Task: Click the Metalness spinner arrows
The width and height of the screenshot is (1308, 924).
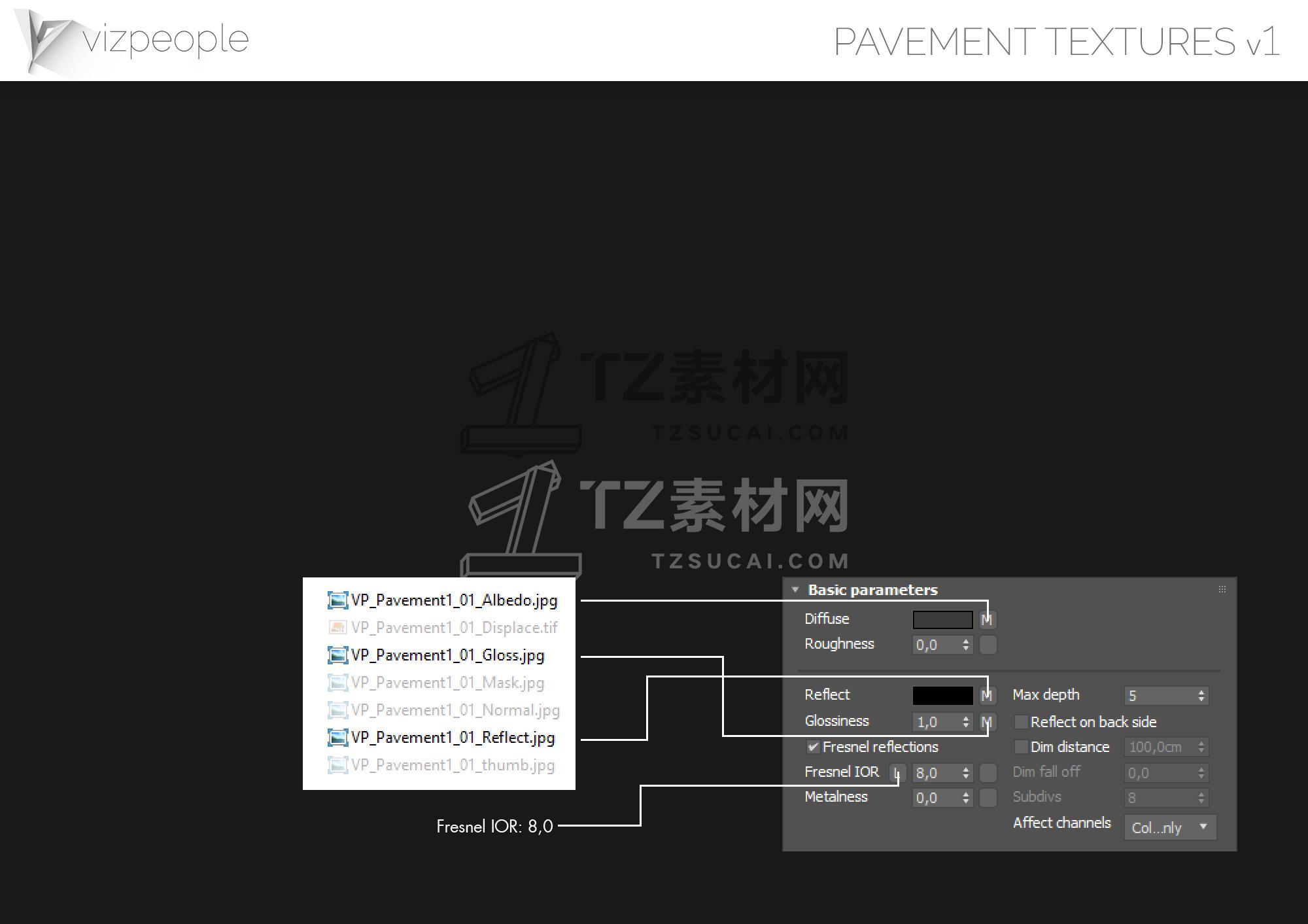Action: [x=966, y=798]
